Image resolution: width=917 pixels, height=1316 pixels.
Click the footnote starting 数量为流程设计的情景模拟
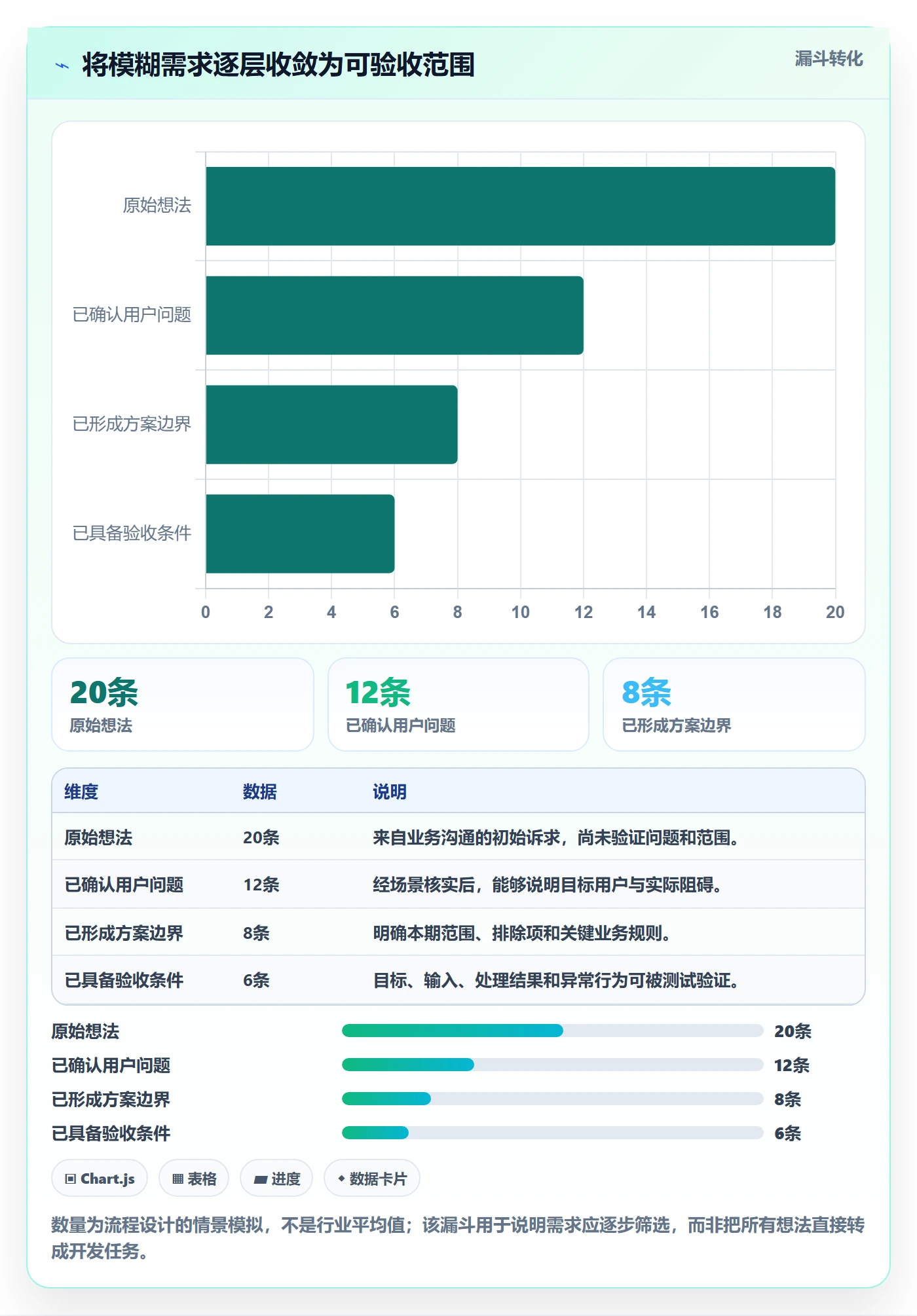coord(458,1237)
